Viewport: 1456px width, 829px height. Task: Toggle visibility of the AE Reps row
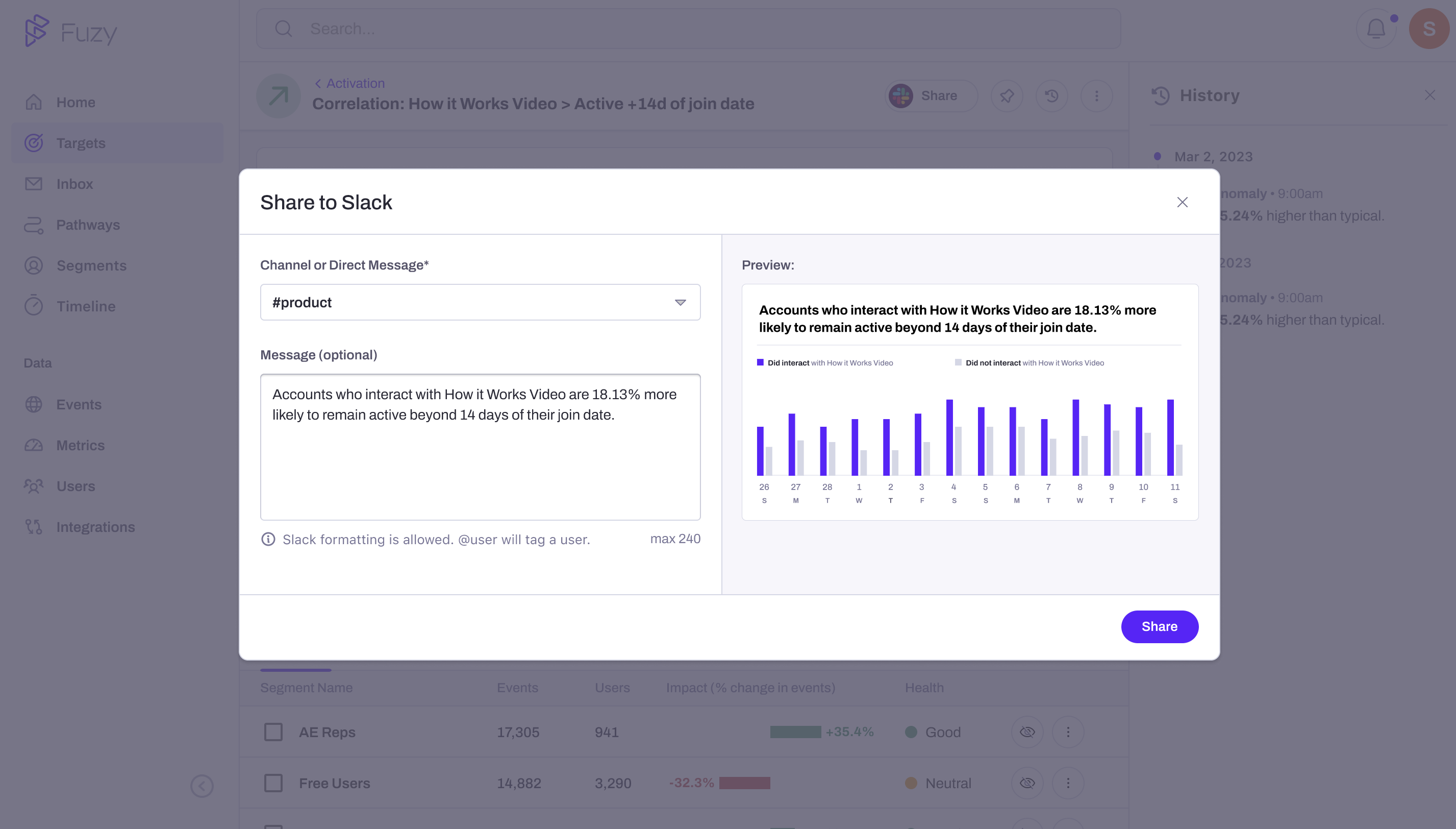pyautogui.click(x=1027, y=732)
